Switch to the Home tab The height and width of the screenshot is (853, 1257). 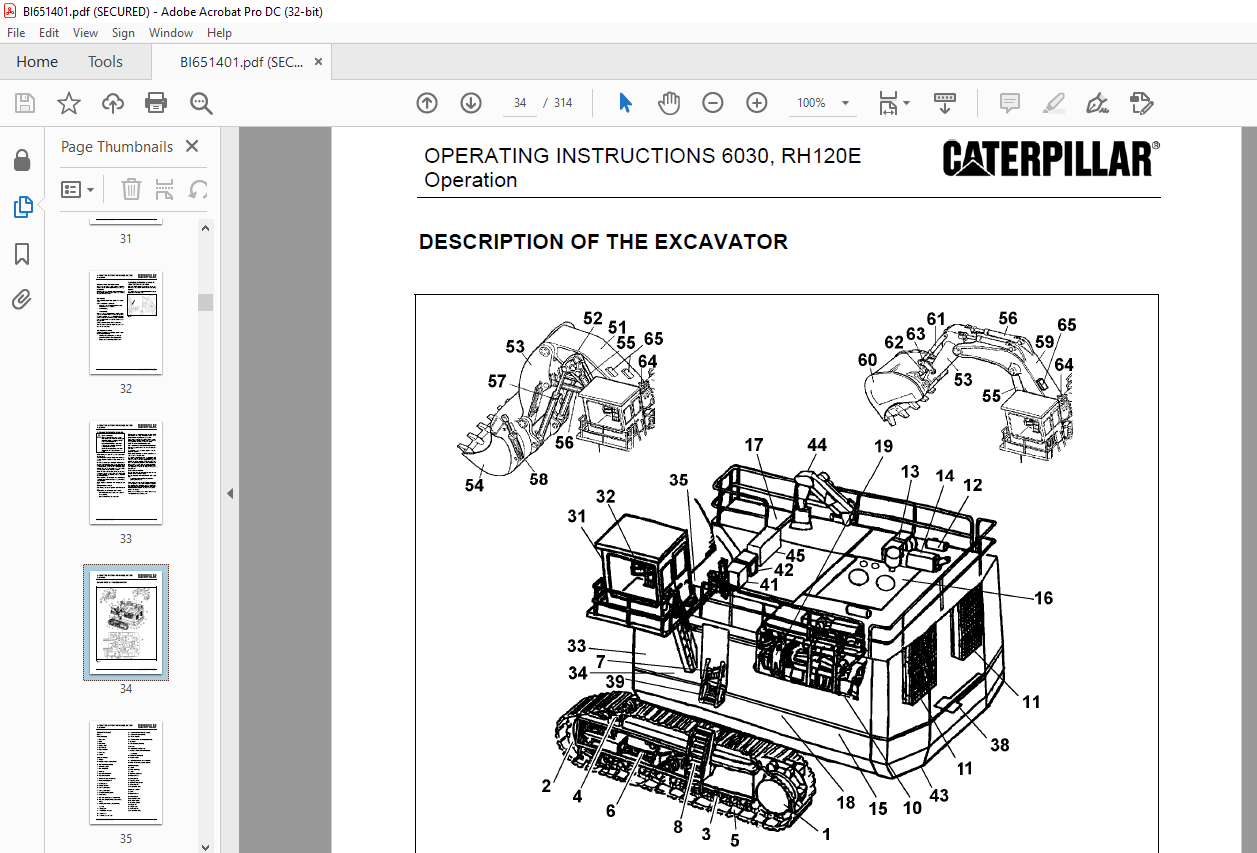pos(37,62)
